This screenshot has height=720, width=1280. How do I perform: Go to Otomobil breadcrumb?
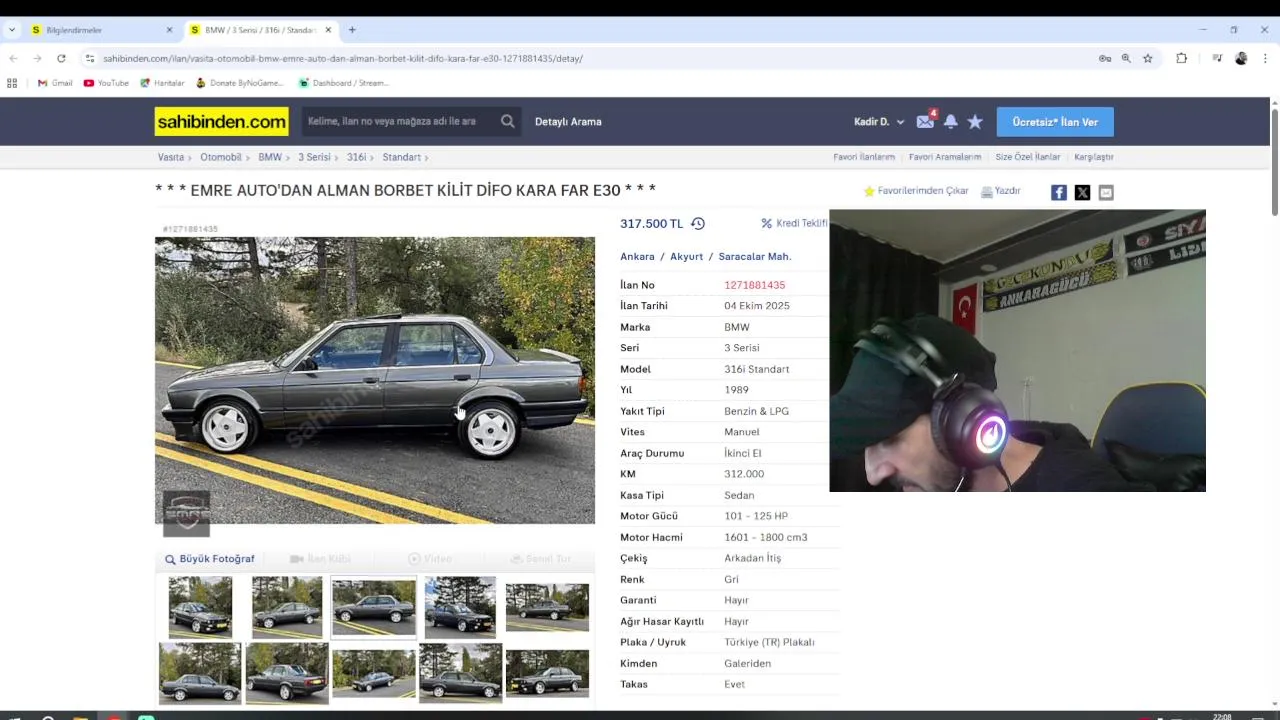pos(221,157)
